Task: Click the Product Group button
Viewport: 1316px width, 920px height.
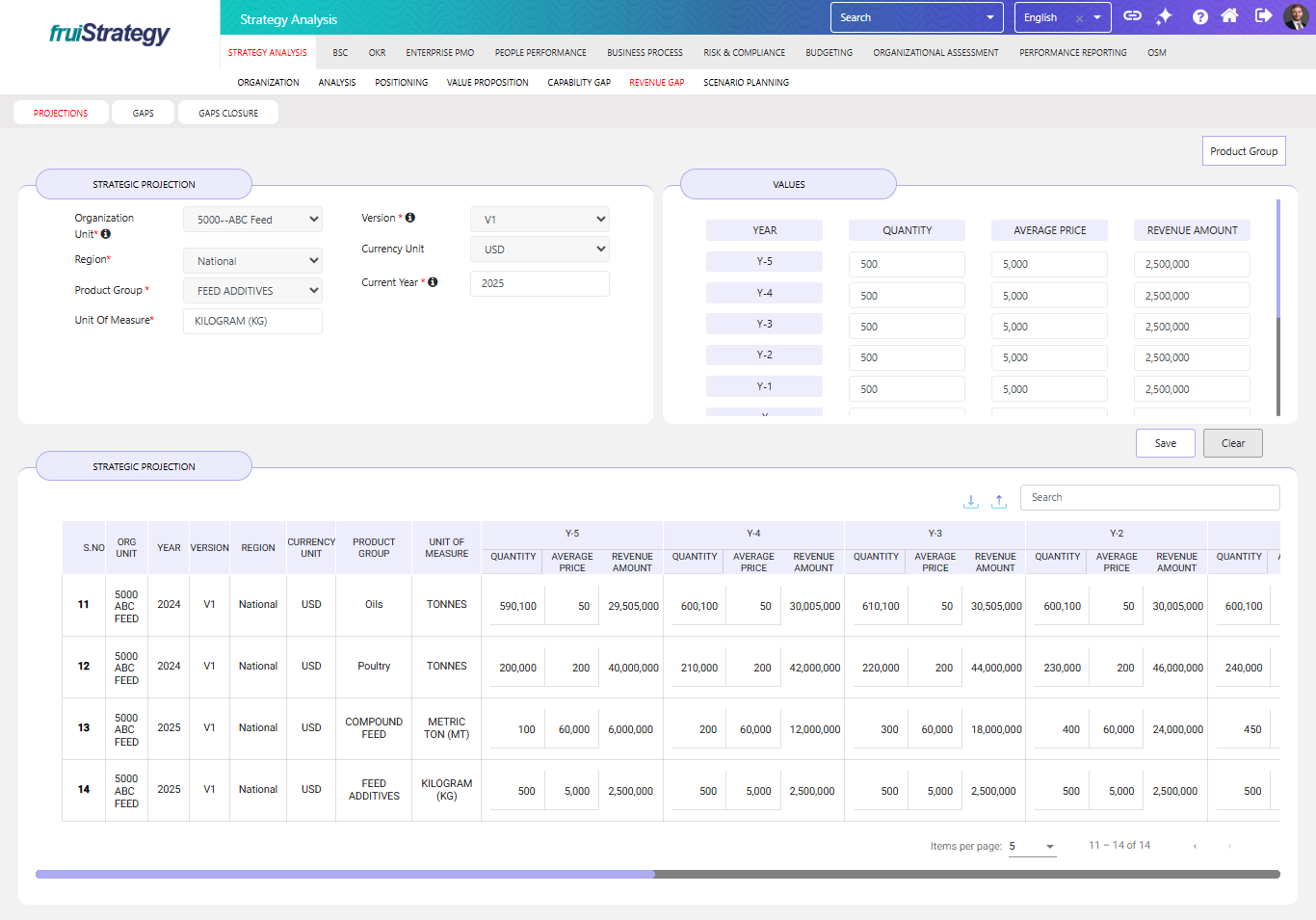Action: pyautogui.click(x=1244, y=151)
